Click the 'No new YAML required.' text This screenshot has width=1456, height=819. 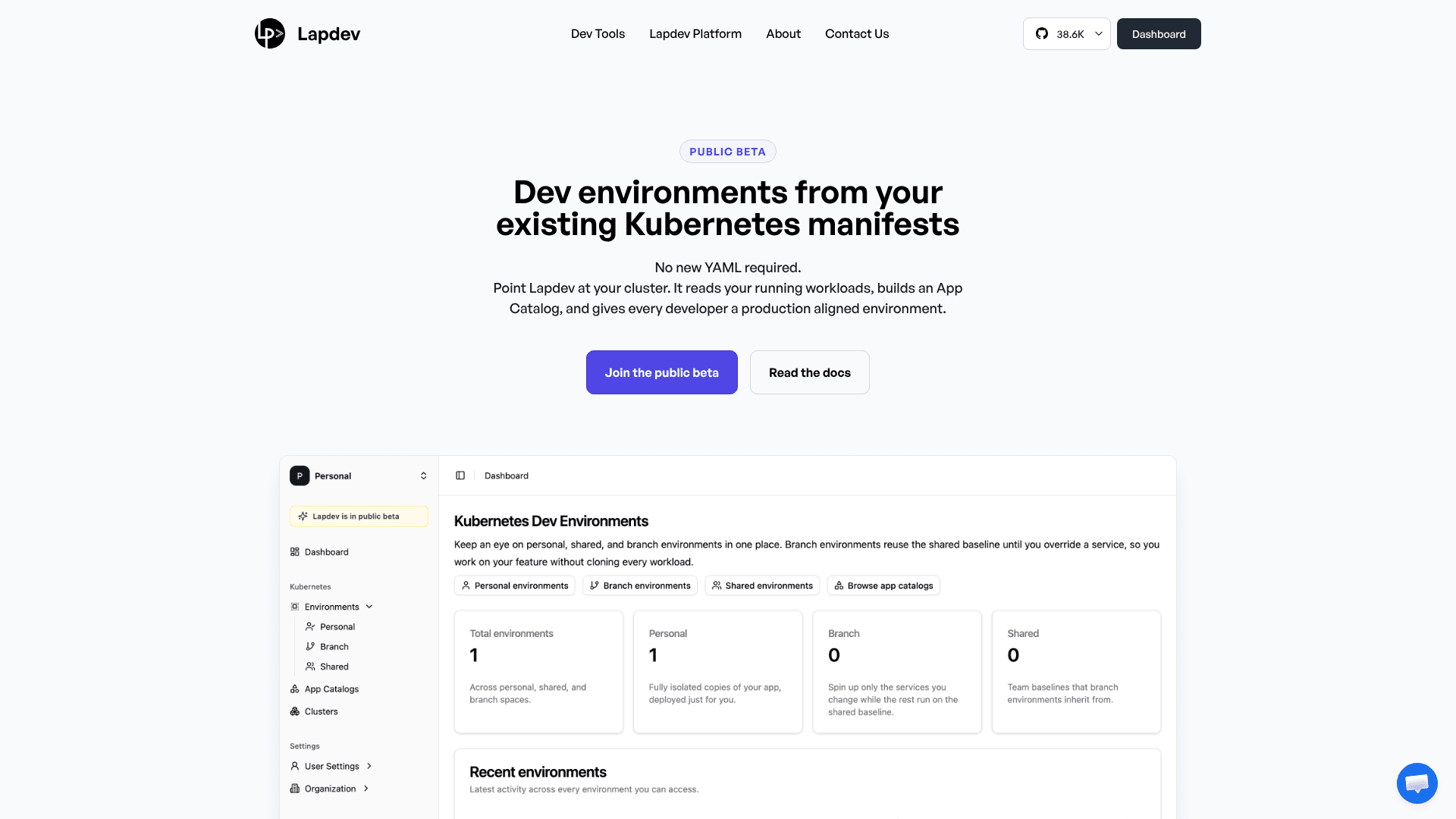click(x=727, y=268)
